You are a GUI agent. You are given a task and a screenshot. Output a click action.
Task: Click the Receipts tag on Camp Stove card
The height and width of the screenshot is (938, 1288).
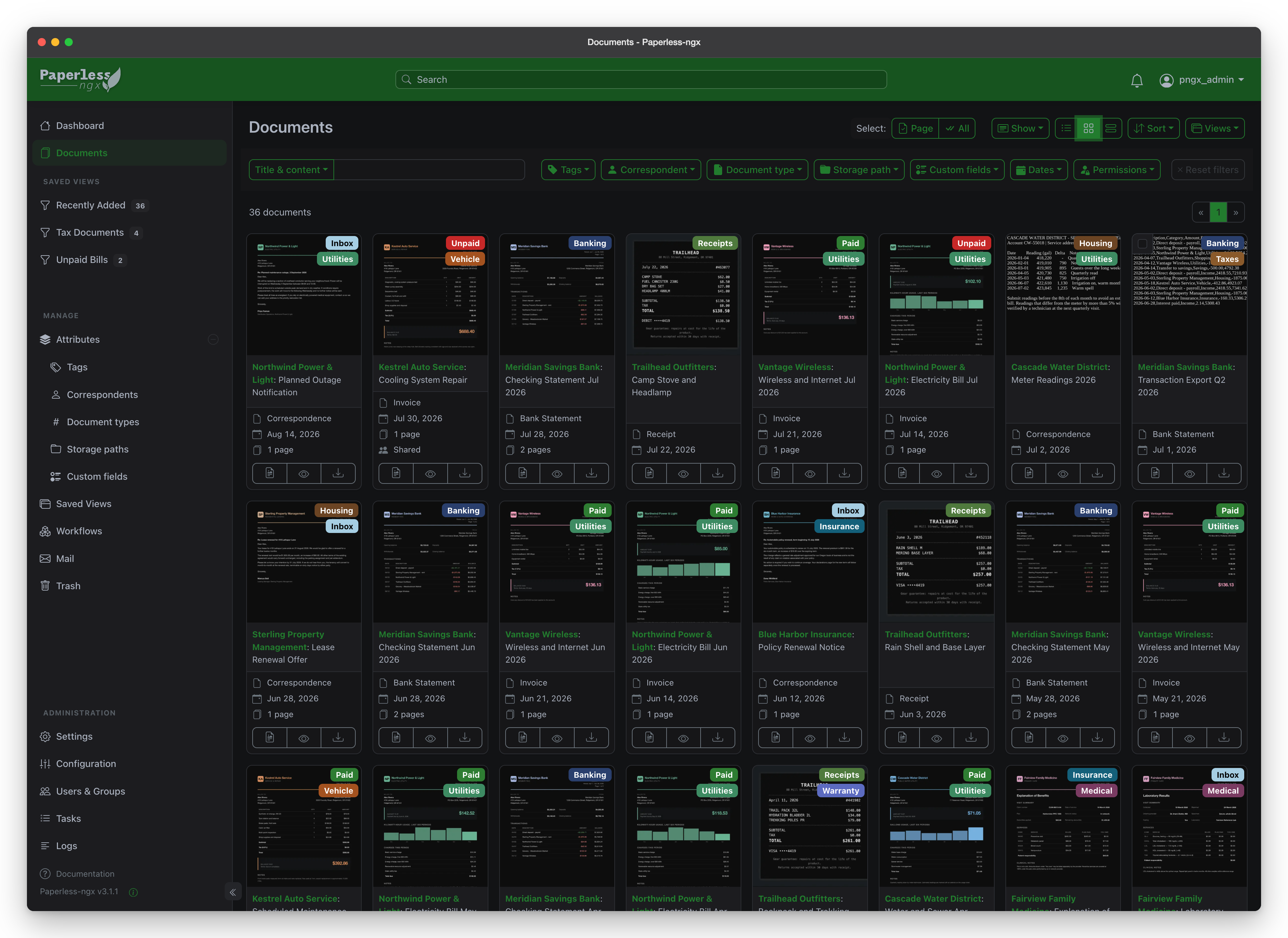(x=715, y=243)
